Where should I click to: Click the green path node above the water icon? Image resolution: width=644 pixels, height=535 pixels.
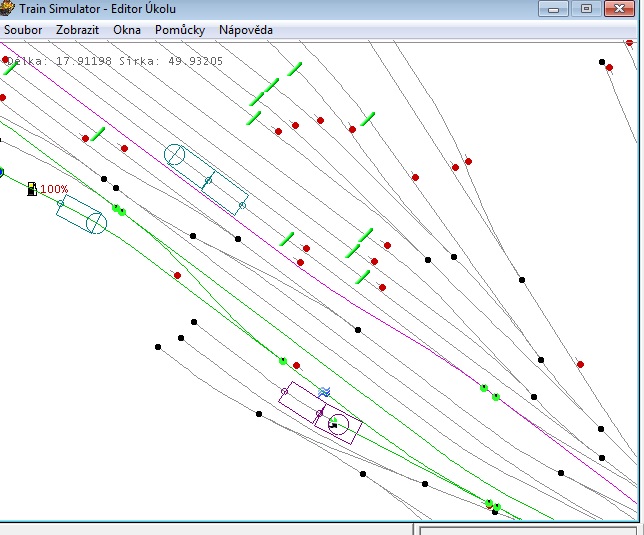pyautogui.click(x=283, y=361)
